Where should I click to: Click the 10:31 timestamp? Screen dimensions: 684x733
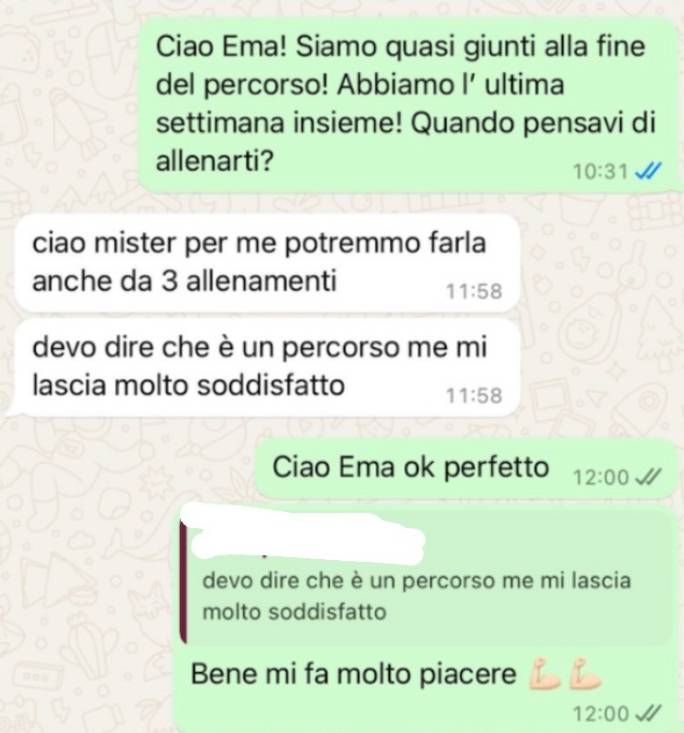coord(601,172)
